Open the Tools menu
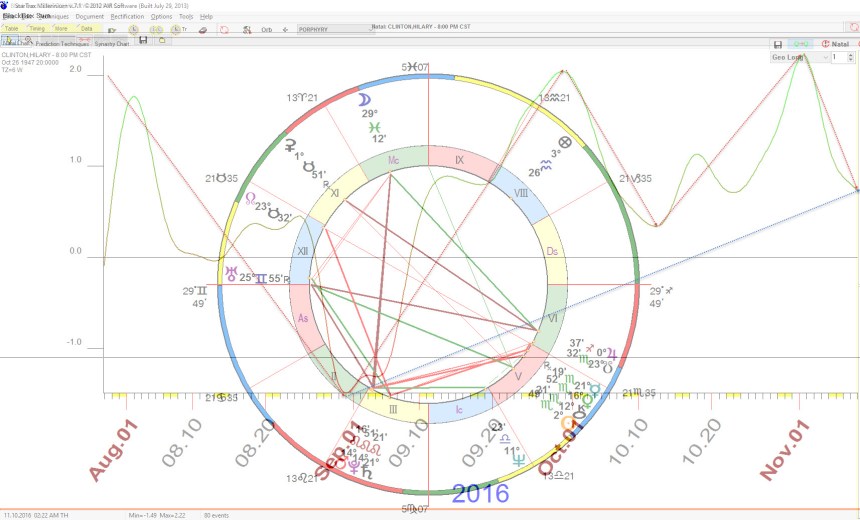This screenshot has width=860, height=520. click(x=186, y=16)
